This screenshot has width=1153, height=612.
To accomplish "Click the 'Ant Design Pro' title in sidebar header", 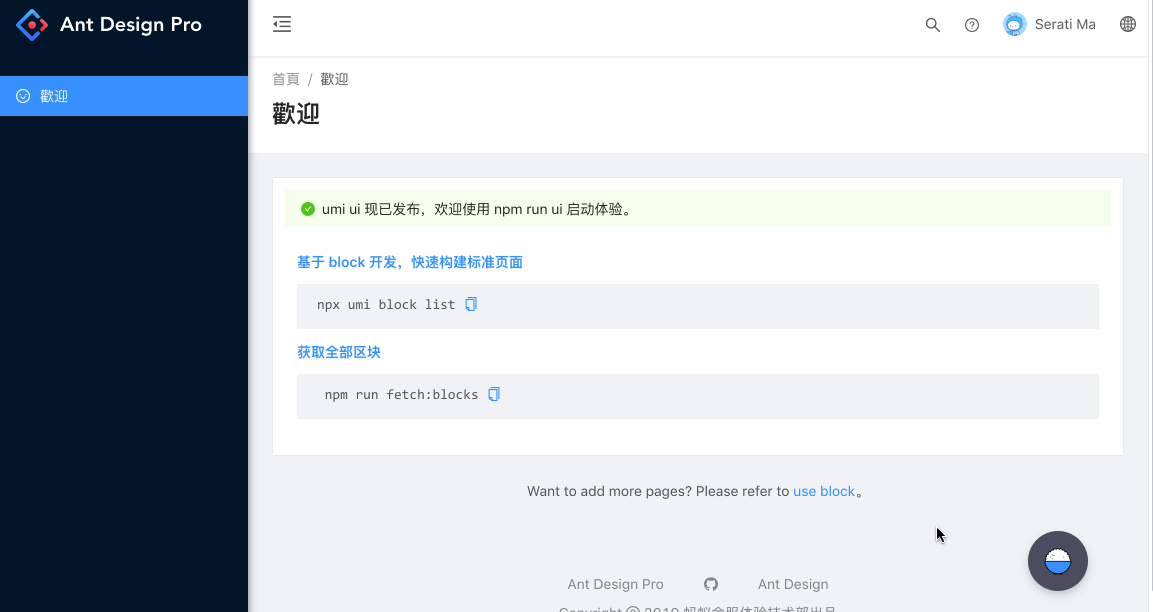I will point(131,25).
